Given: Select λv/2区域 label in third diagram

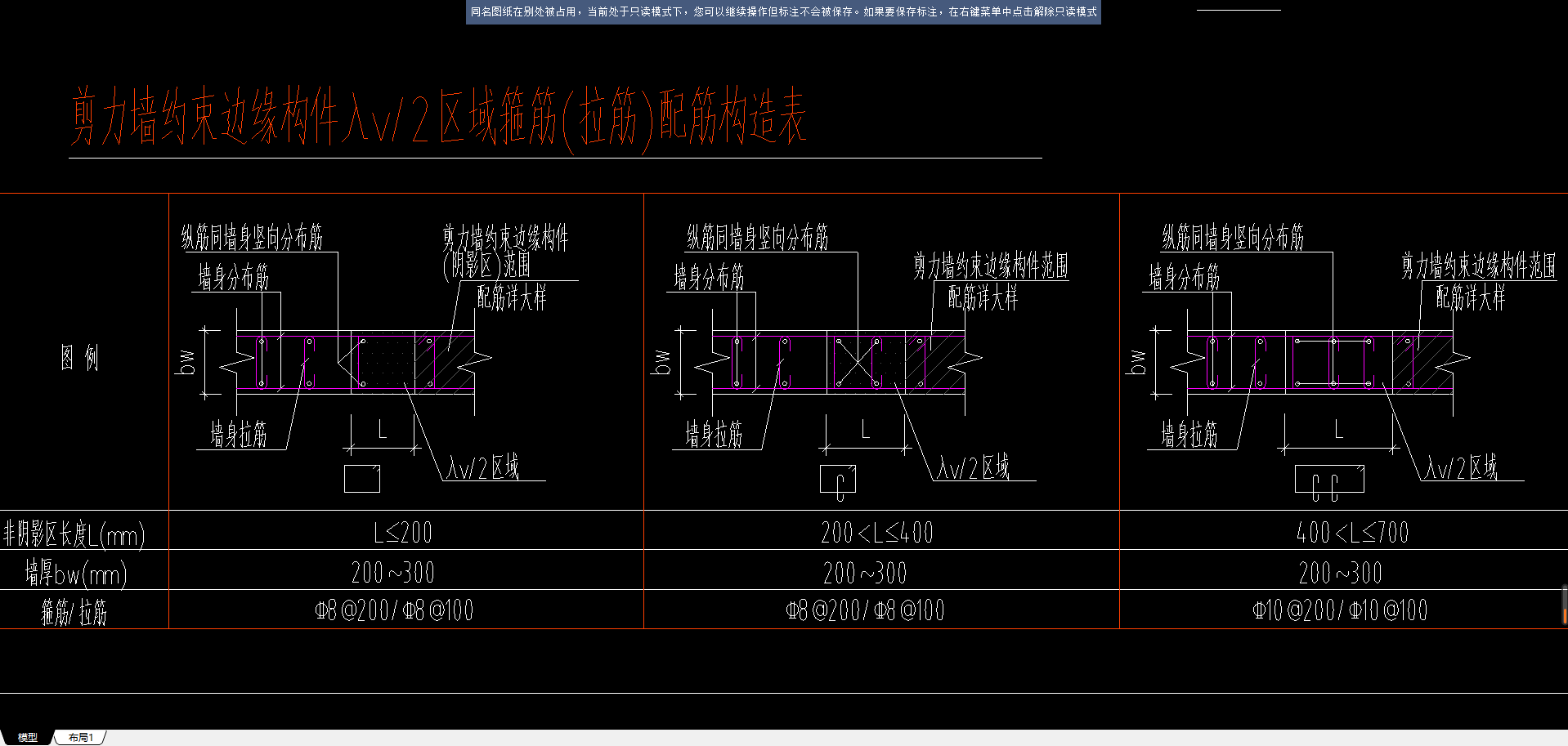Looking at the screenshot, I should 1461,467.
